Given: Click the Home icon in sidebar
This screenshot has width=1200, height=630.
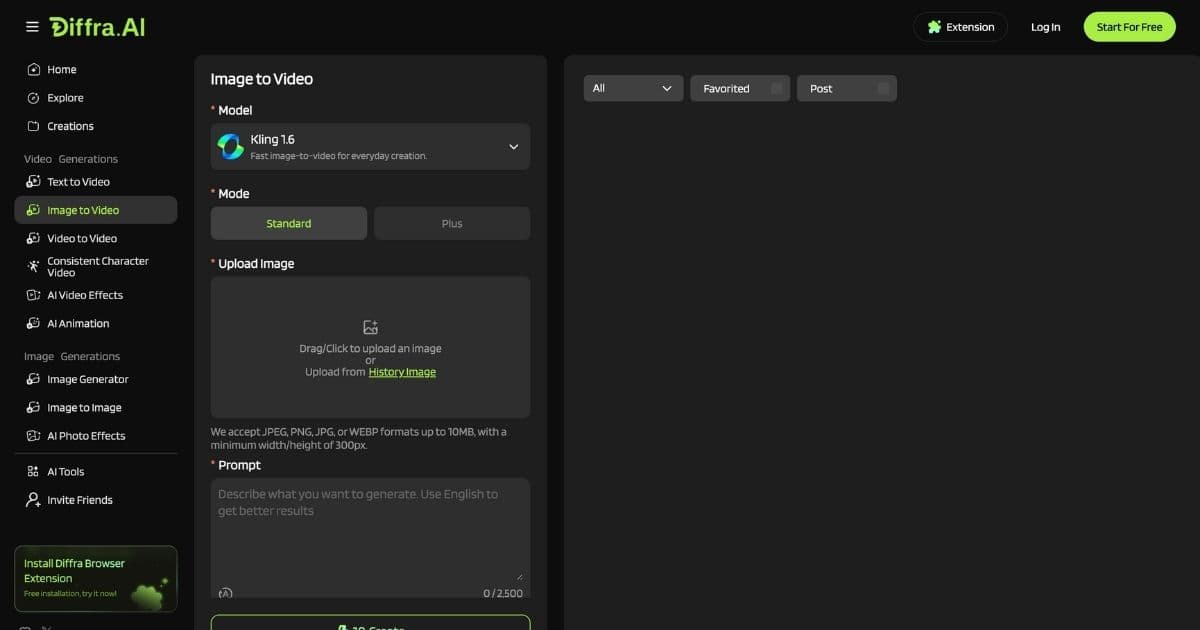Looking at the screenshot, I should [x=33, y=70].
